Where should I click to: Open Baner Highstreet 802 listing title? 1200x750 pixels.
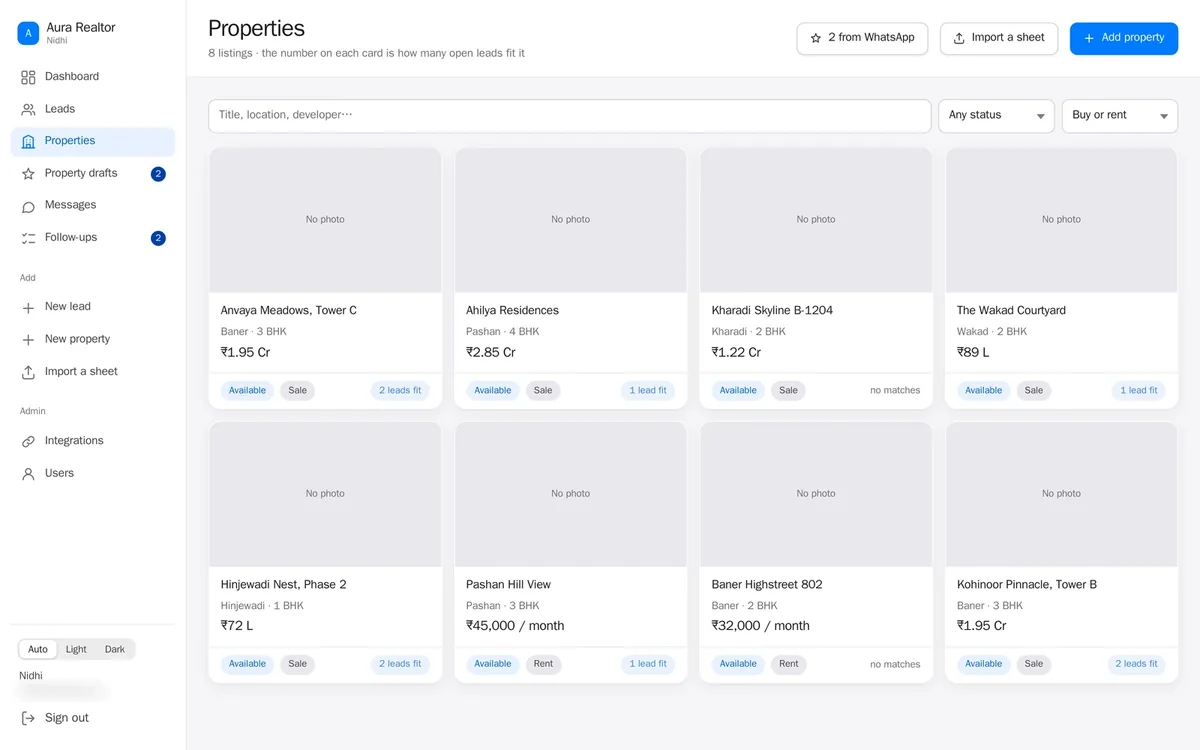(x=767, y=585)
